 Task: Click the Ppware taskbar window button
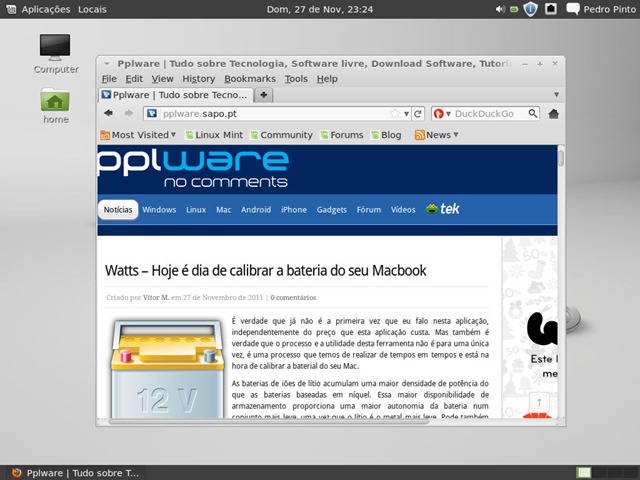pyautogui.click(x=76, y=473)
